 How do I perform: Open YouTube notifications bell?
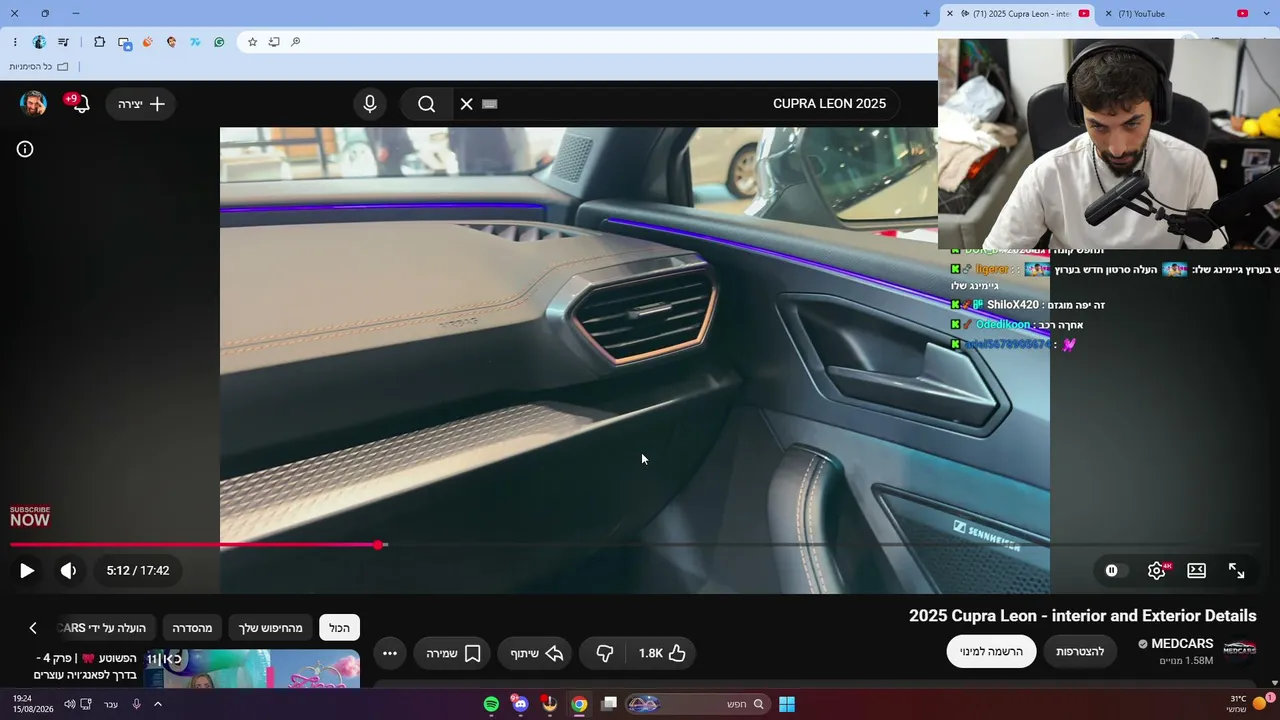(79, 103)
